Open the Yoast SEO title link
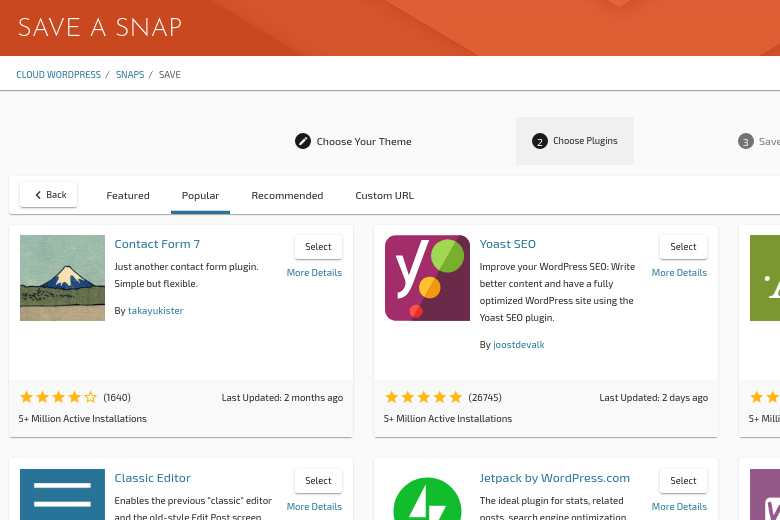The height and width of the screenshot is (520, 780). pyautogui.click(x=507, y=244)
